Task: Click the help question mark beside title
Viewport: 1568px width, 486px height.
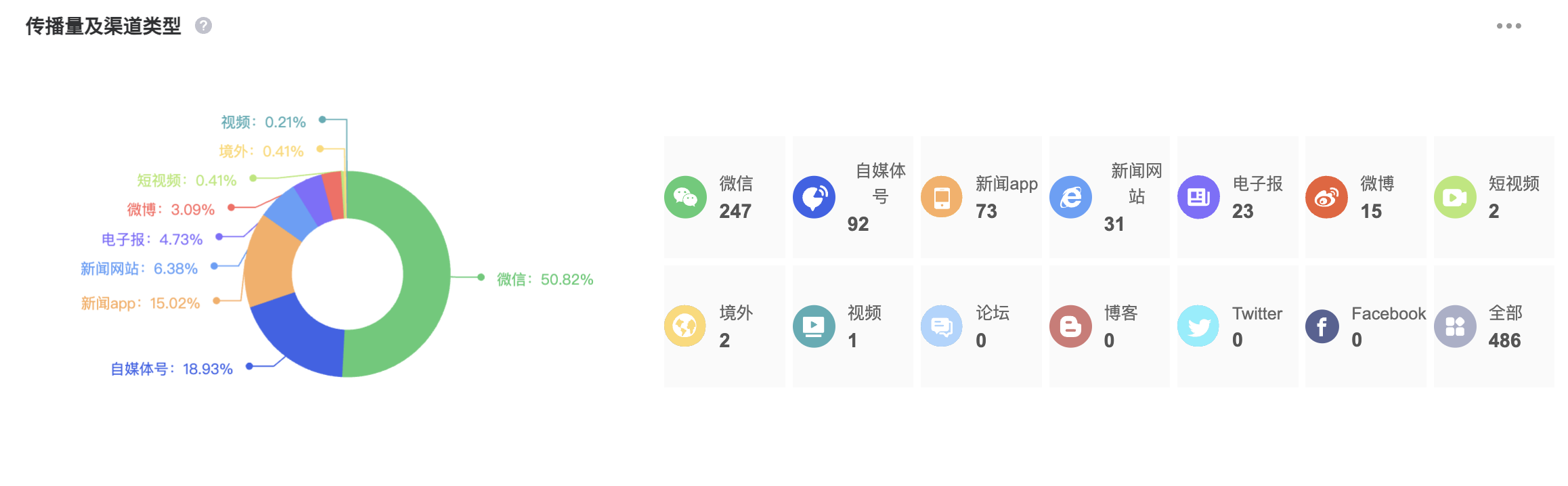Action: point(203,26)
